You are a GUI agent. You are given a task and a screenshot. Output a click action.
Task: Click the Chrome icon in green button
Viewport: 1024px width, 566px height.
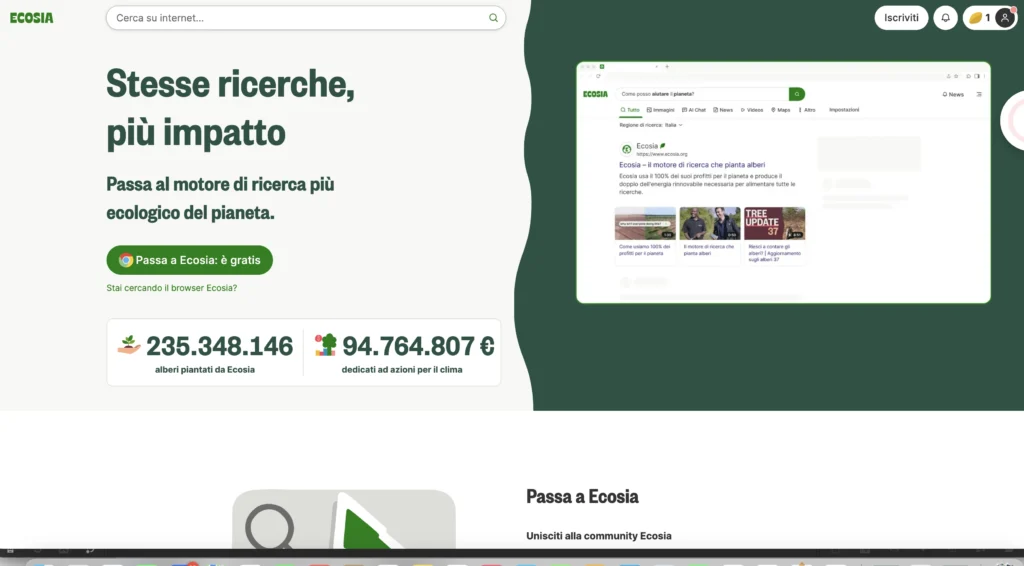[x=126, y=260]
